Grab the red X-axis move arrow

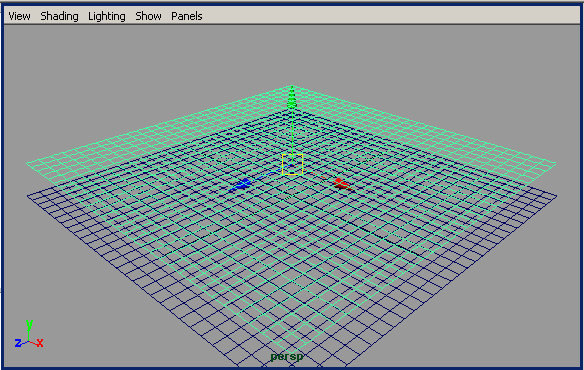pyautogui.click(x=342, y=184)
